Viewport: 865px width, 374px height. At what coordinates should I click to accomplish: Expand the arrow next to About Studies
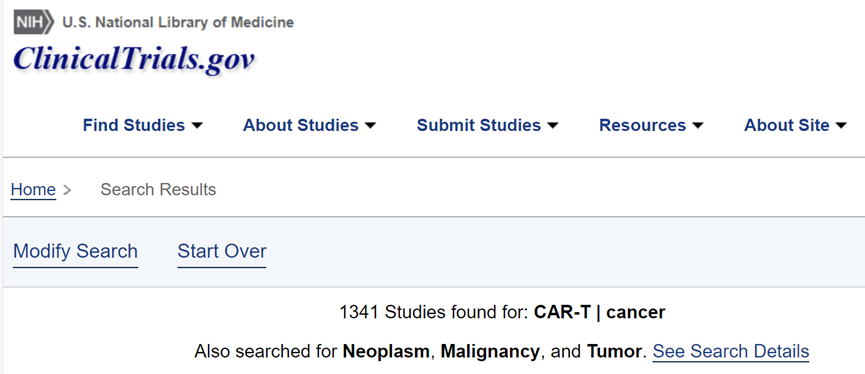point(371,126)
